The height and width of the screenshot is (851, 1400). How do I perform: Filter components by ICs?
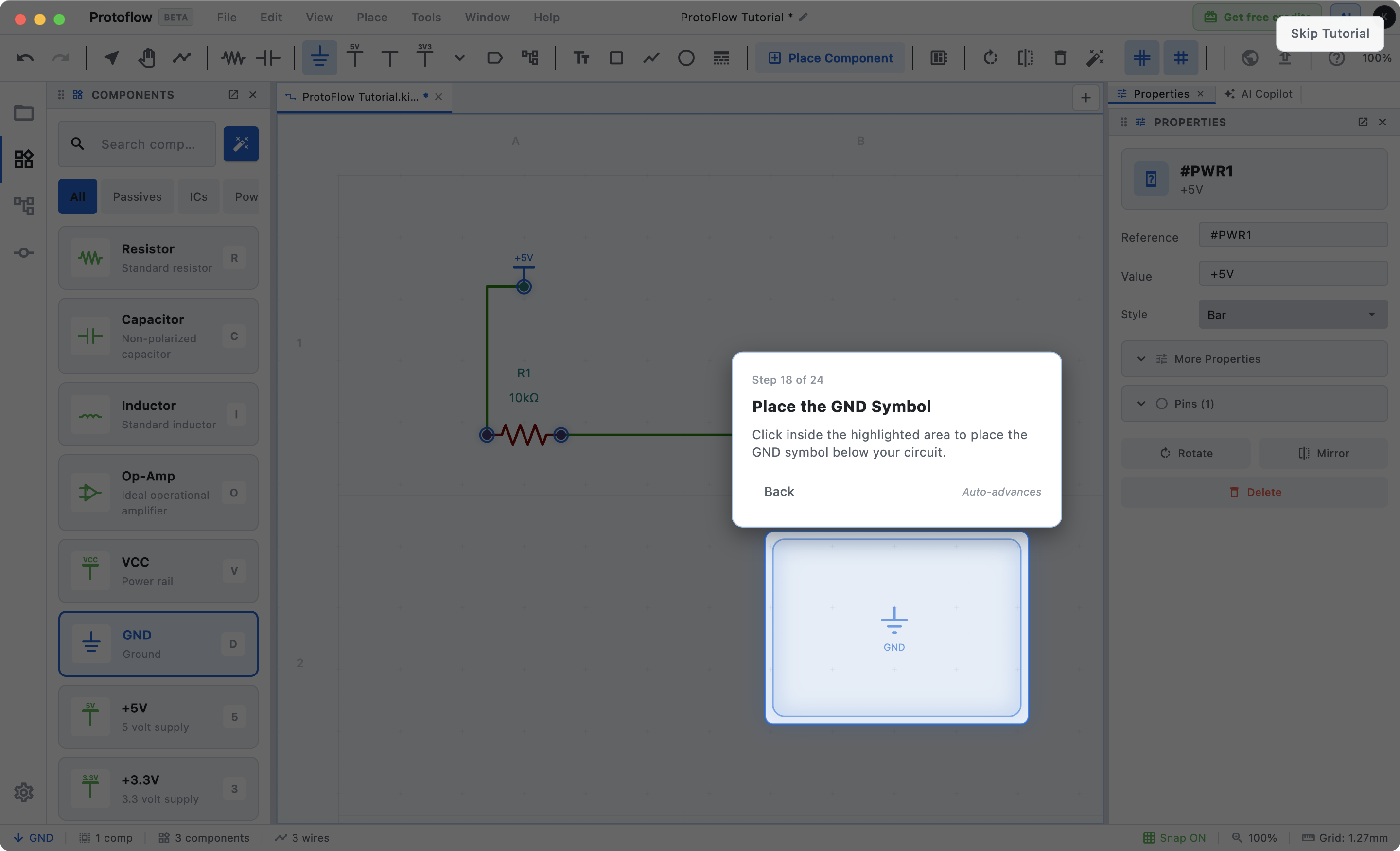(x=198, y=196)
